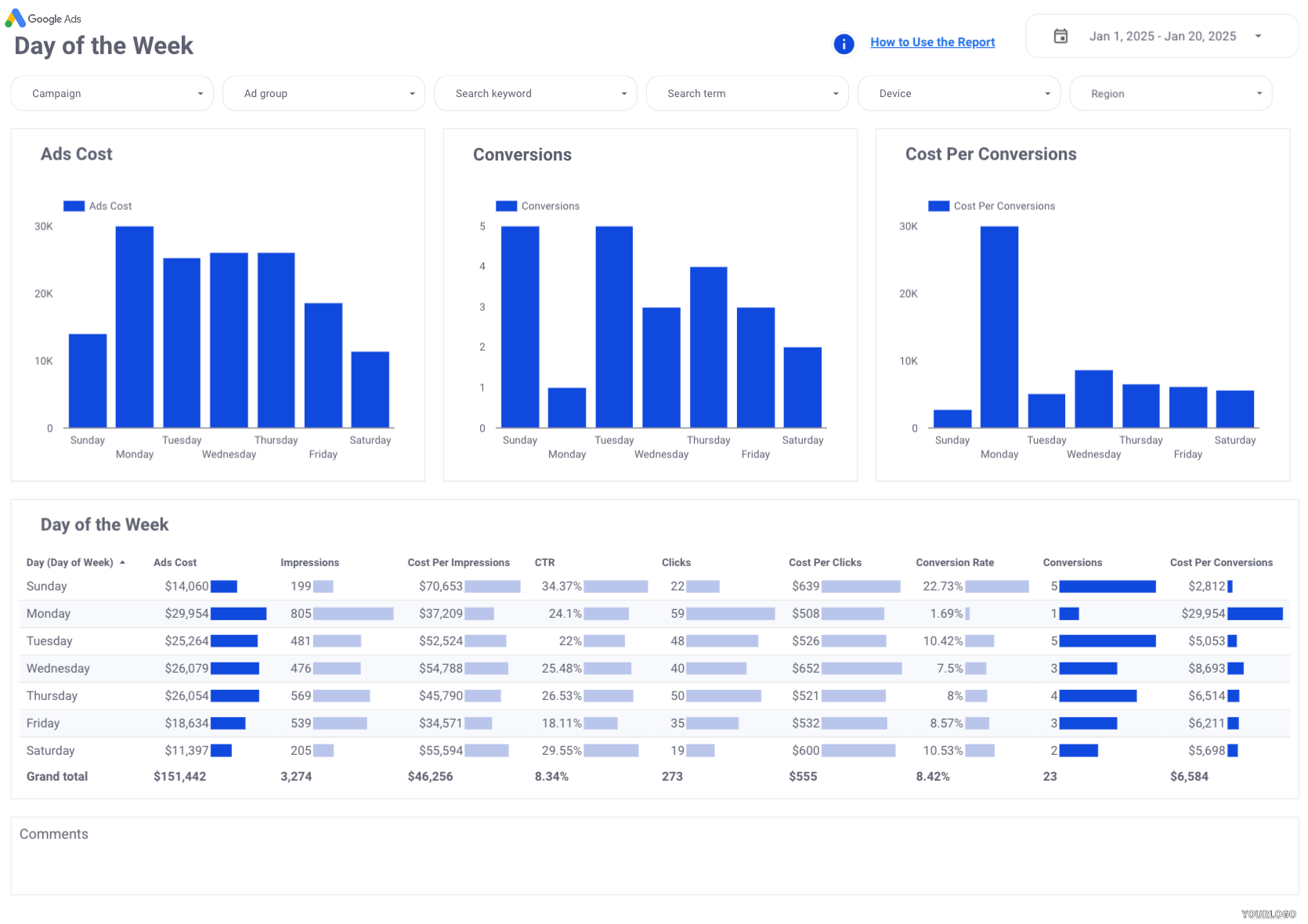Sort table by Impressions column header
1308x924 pixels.
point(309,562)
